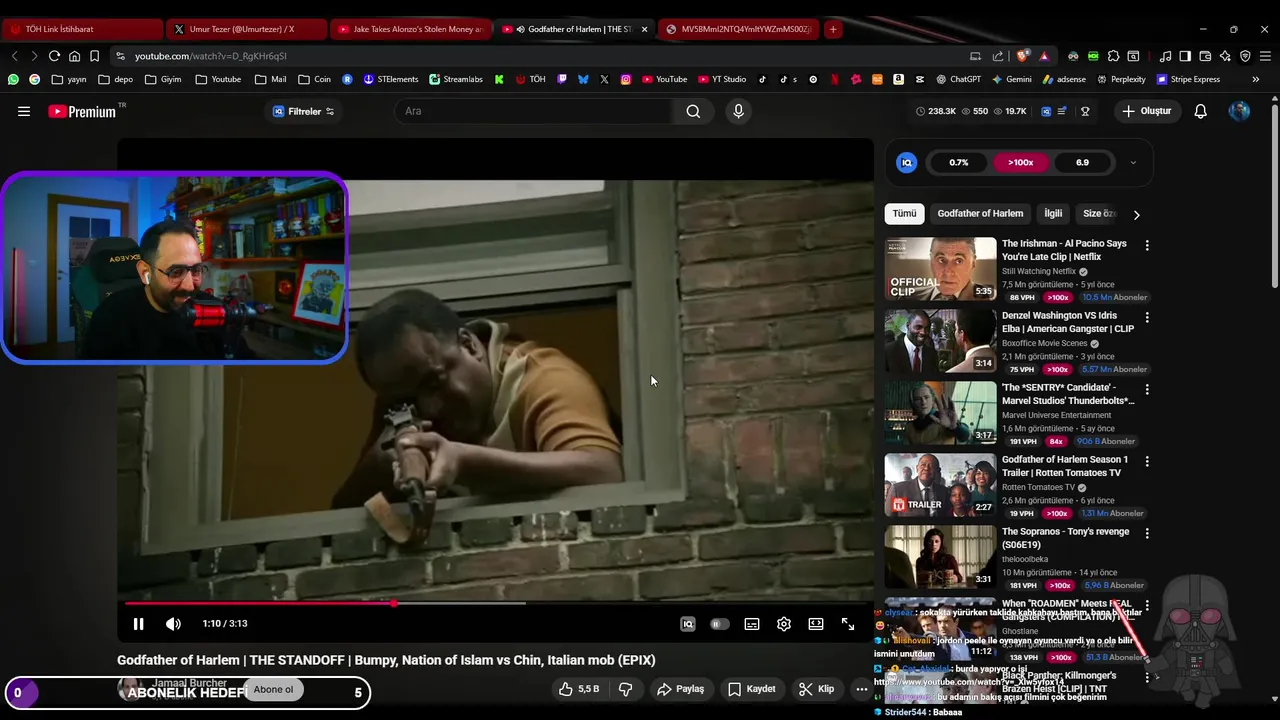This screenshot has height=720, width=1280.
Task: Open more actions menu below video
Action: coord(861,689)
